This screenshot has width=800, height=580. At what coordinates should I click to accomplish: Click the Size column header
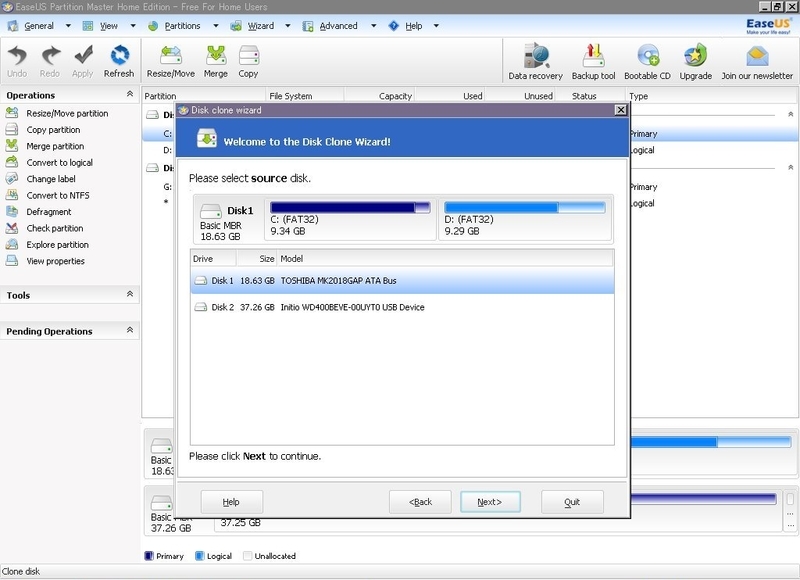click(x=257, y=259)
